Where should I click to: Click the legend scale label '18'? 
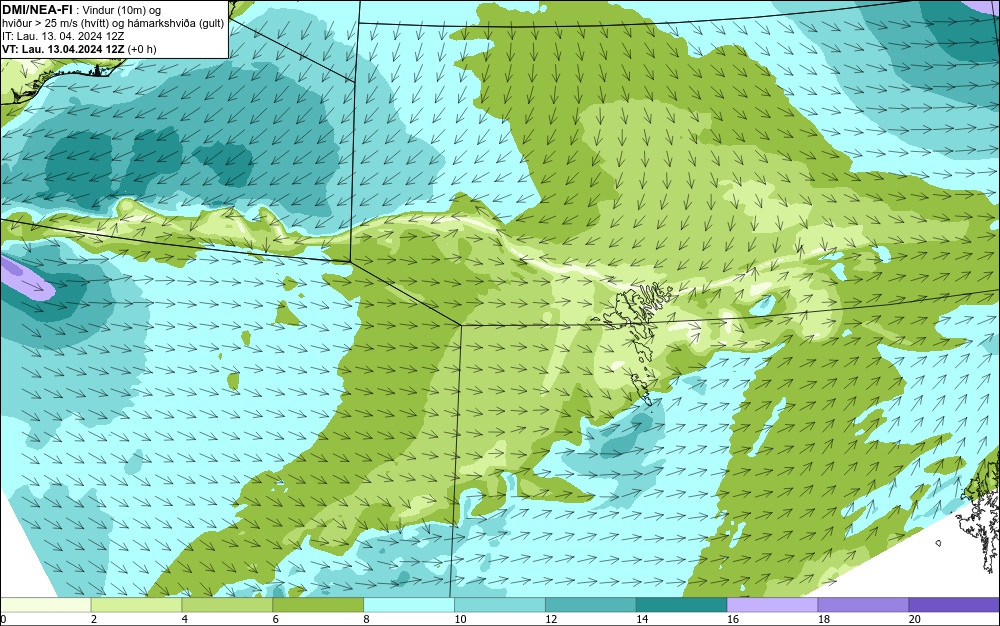[824, 619]
